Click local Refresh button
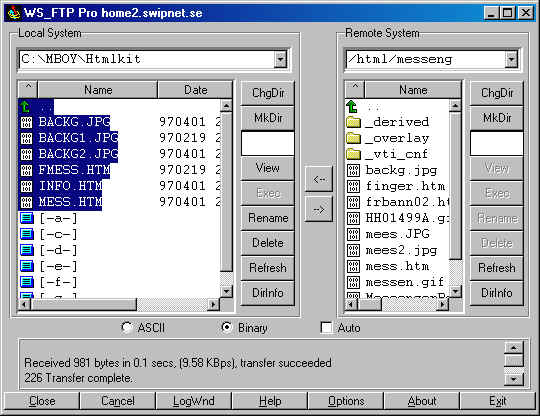This screenshot has width=540, height=416. [268, 268]
